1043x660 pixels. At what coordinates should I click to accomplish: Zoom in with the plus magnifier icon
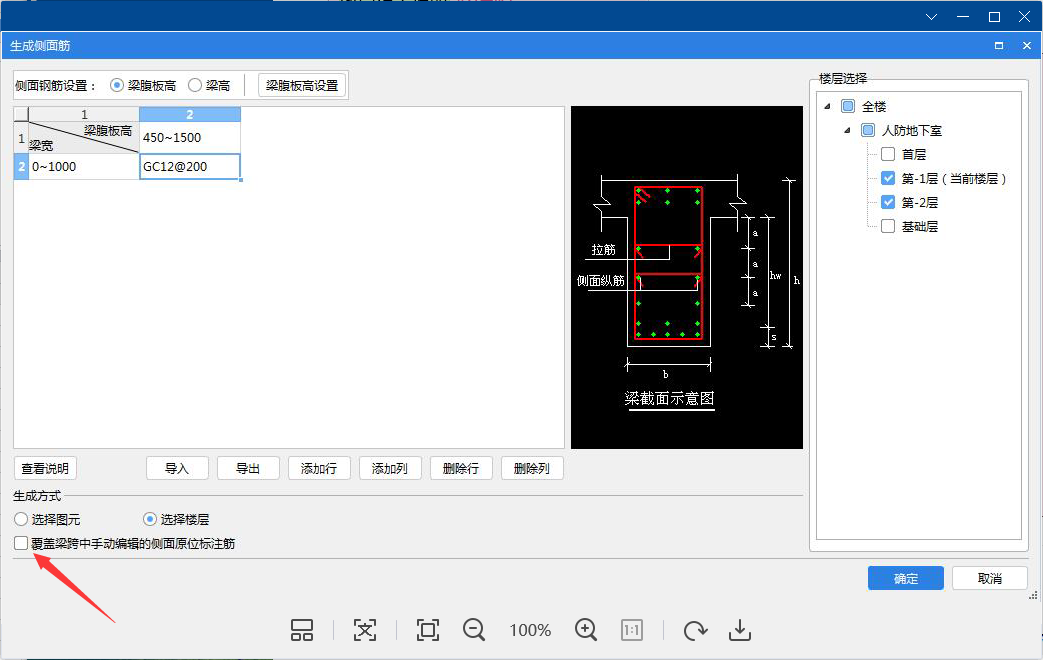[586, 630]
